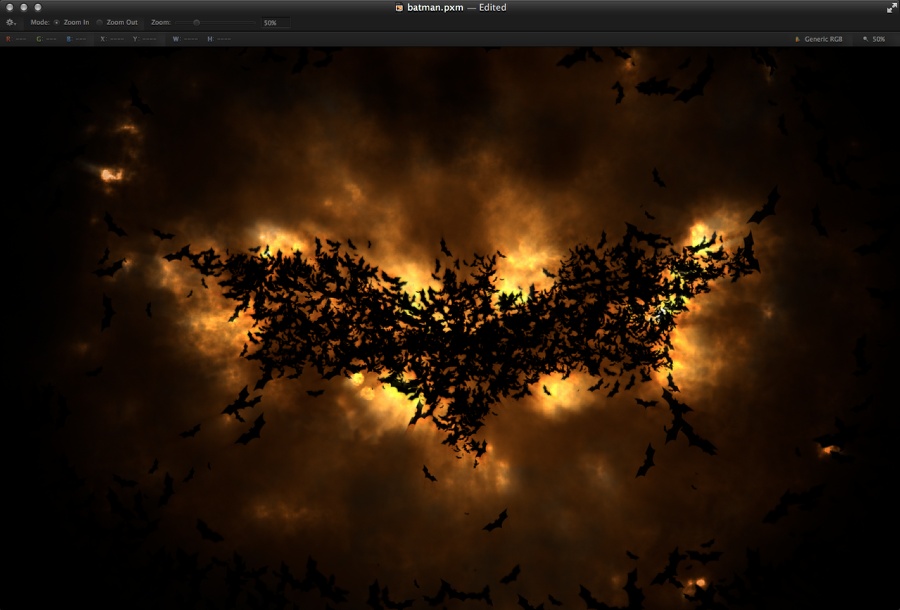Screen dimensions: 900x610
Task: Click the color profile icon beside Generic RGB
Action: click(x=797, y=39)
